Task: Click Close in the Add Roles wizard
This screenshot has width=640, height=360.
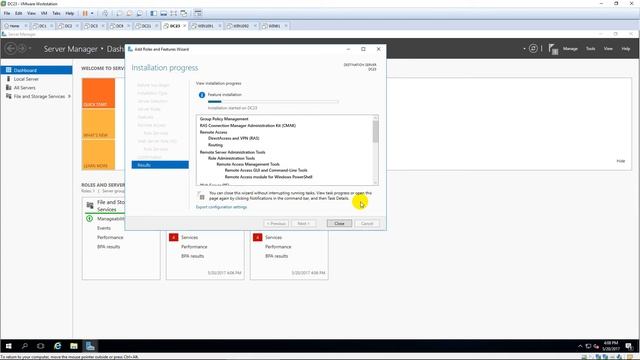Action: point(339,223)
